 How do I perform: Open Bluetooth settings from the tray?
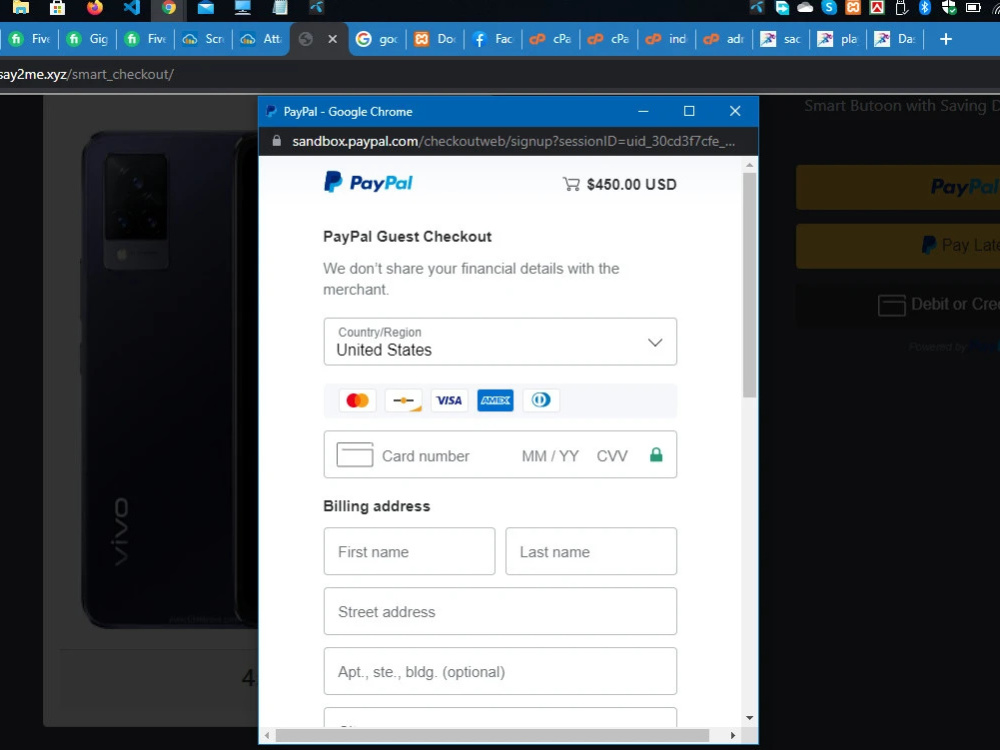click(925, 7)
